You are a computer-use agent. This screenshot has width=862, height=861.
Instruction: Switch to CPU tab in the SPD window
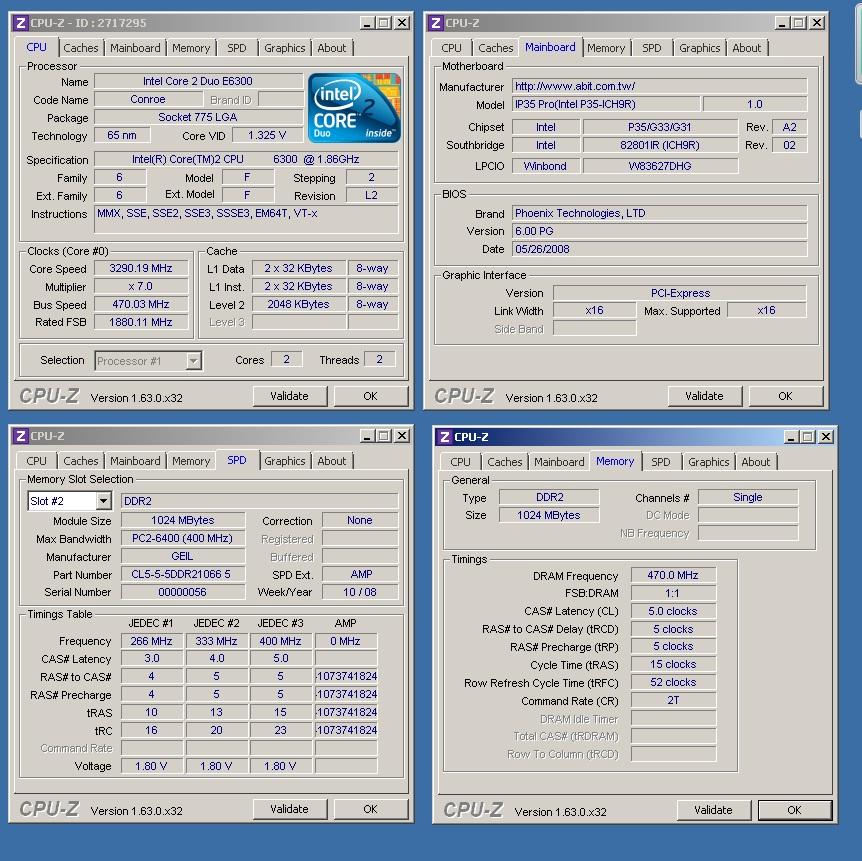click(36, 461)
